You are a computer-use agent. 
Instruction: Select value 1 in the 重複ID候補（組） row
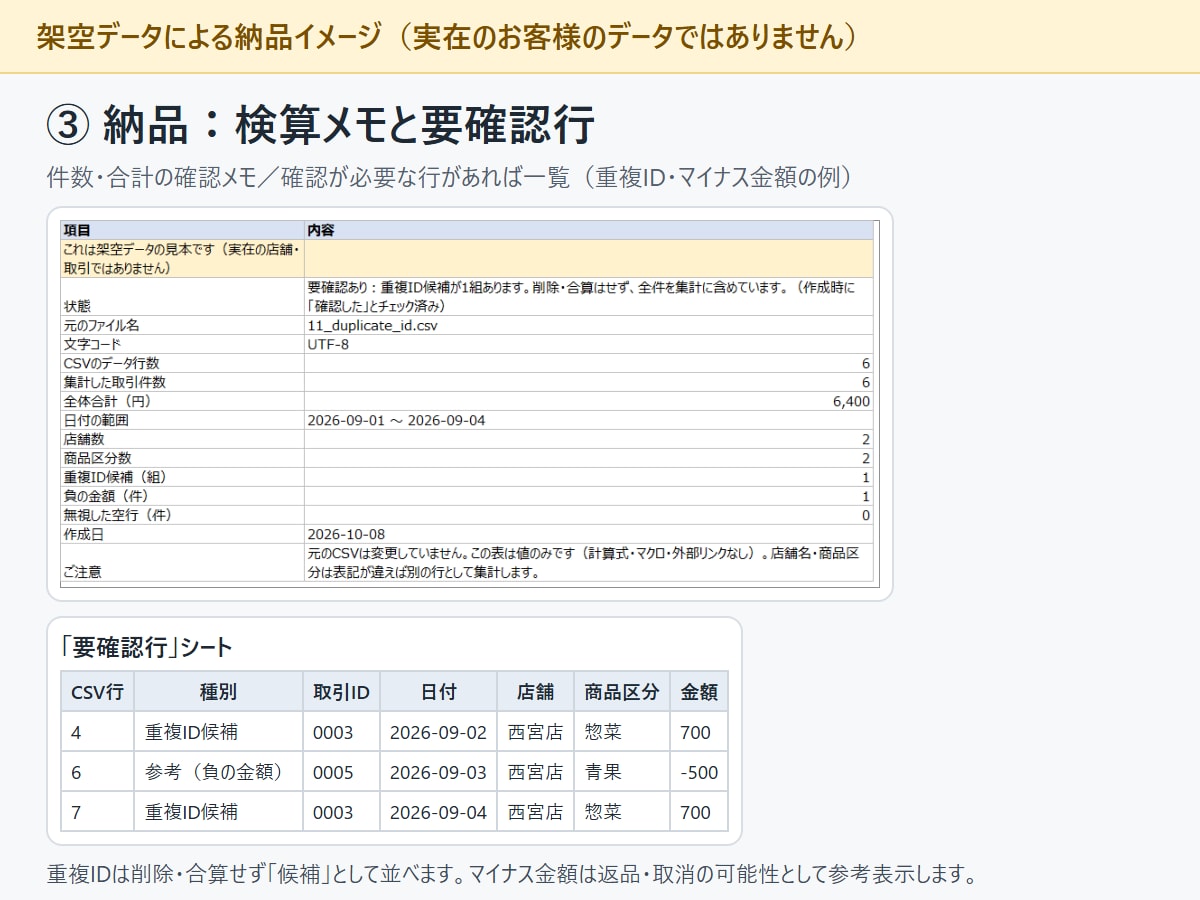(x=865, y=477)
